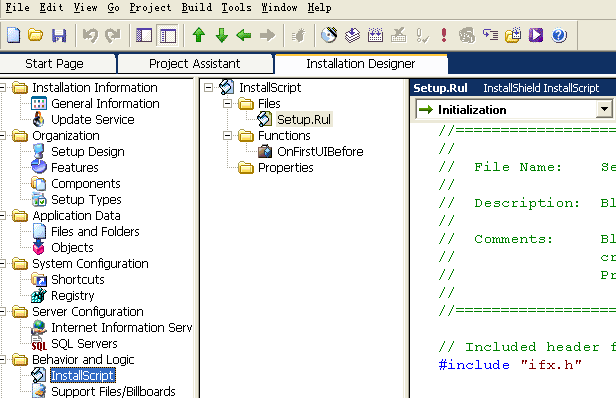Collapse the Files folder in script tree
Image resolution: width=616 pixels, height=398 pixels.
(227, 104)
